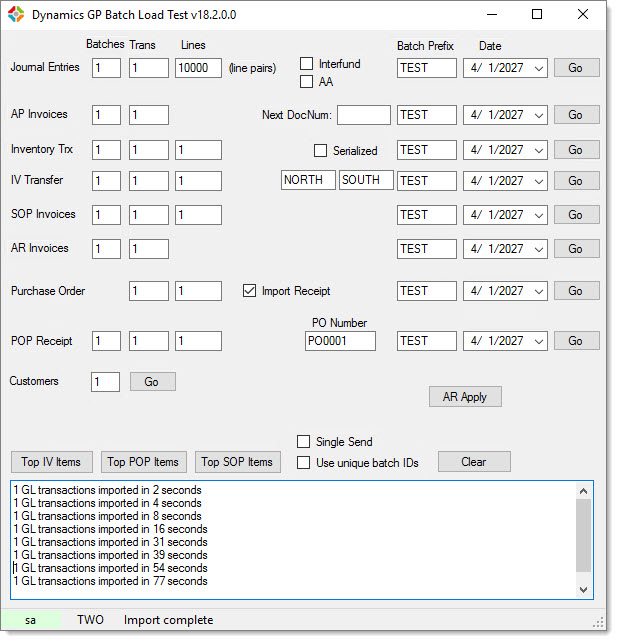Click the AR Invoices Batches field
Screen dimensions: 617x641
coord(106,249)
